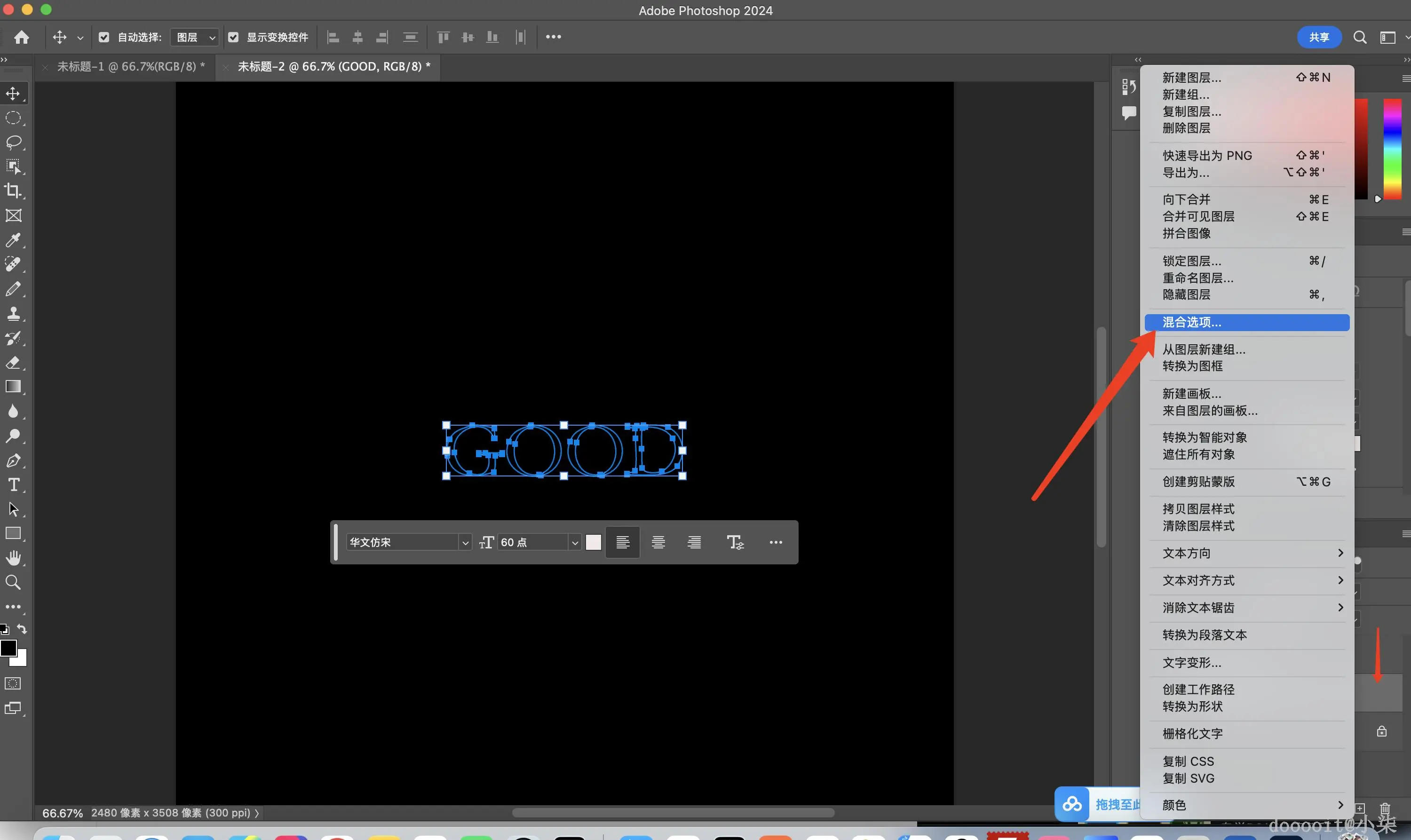This screenshot has width=1411, height=840.
Task: Click center text alignment icon
Action: [x=658, y=542]
